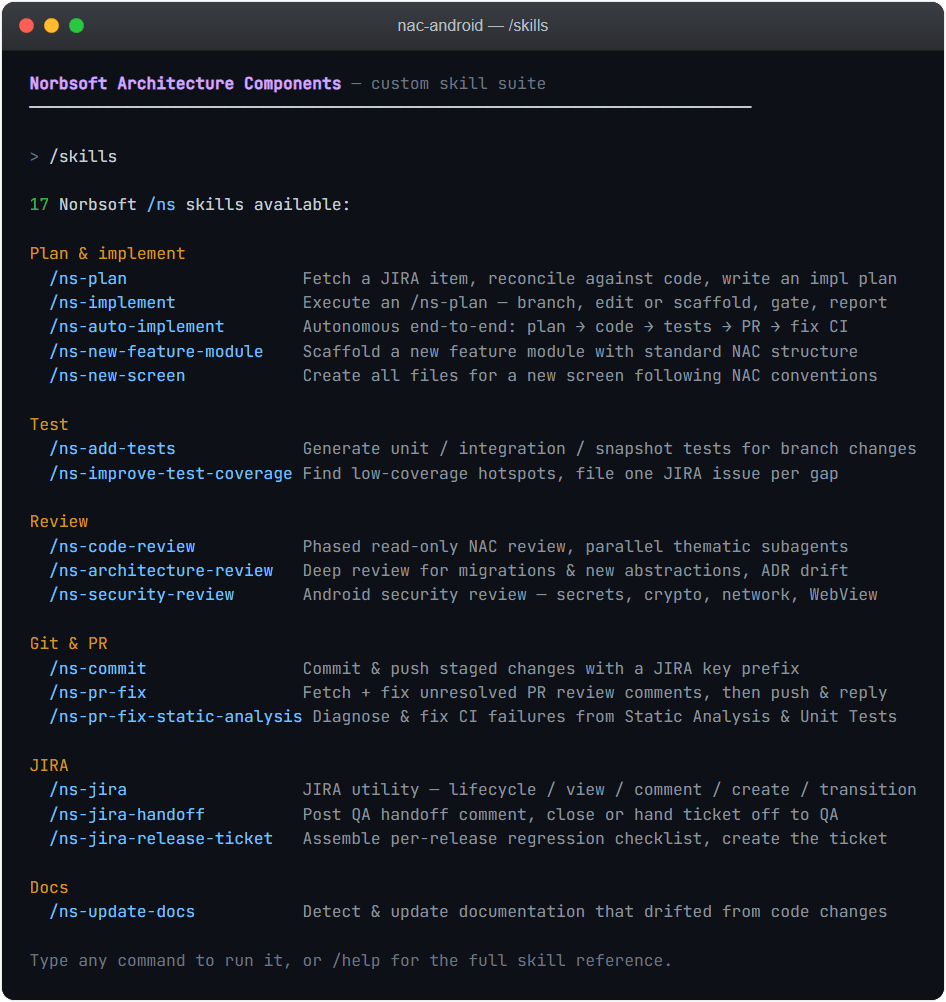This screenshot has height=1002, width=946.
Task: Click the '— custom skill suite' subtitle
Action: pos(449,84)
